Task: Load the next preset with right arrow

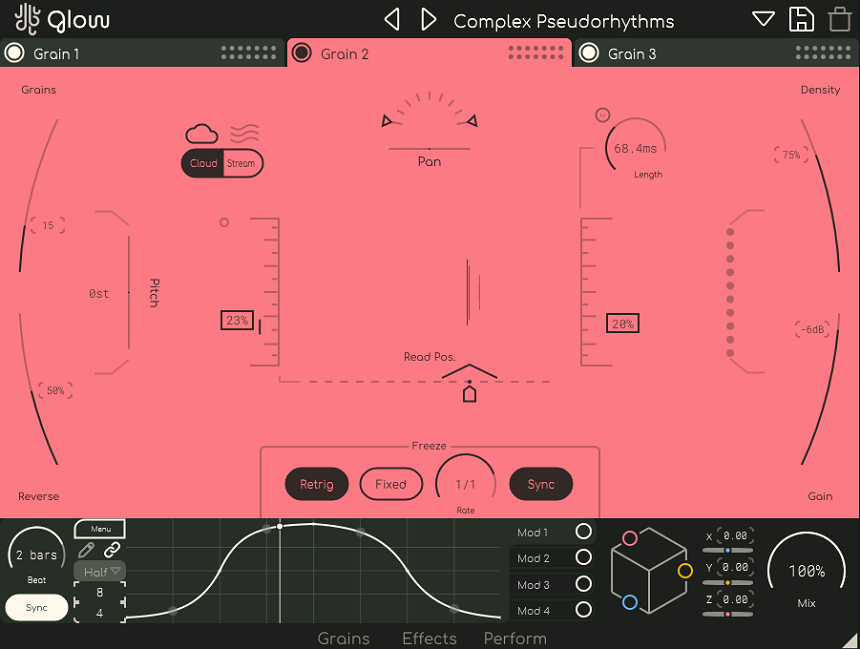Action: click(x=428, y=20)
